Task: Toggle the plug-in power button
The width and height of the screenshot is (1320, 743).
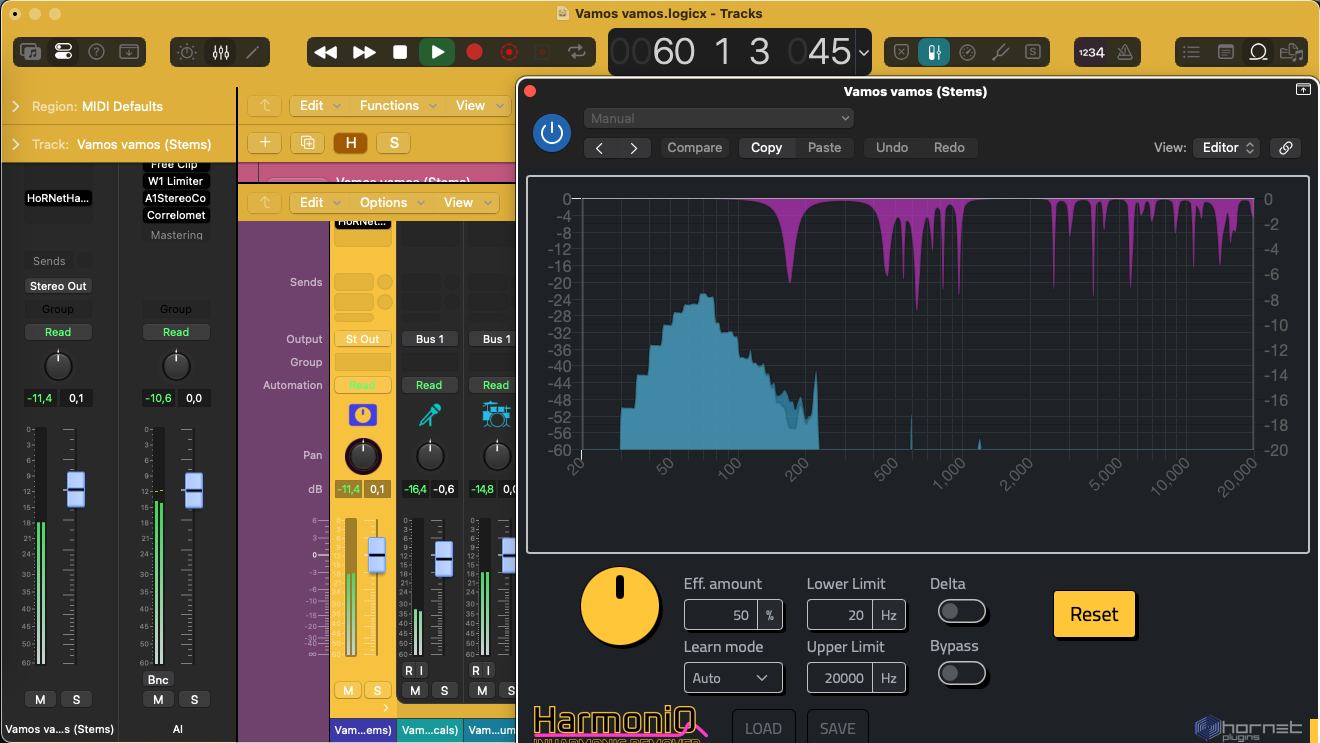Action: 551,133
